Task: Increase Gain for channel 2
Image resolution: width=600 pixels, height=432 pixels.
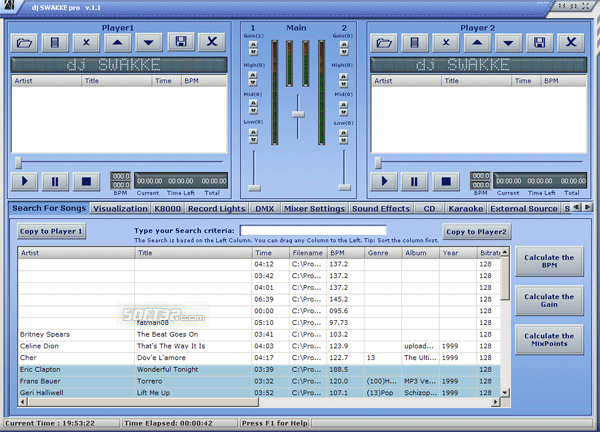Action: pos(344,45)
